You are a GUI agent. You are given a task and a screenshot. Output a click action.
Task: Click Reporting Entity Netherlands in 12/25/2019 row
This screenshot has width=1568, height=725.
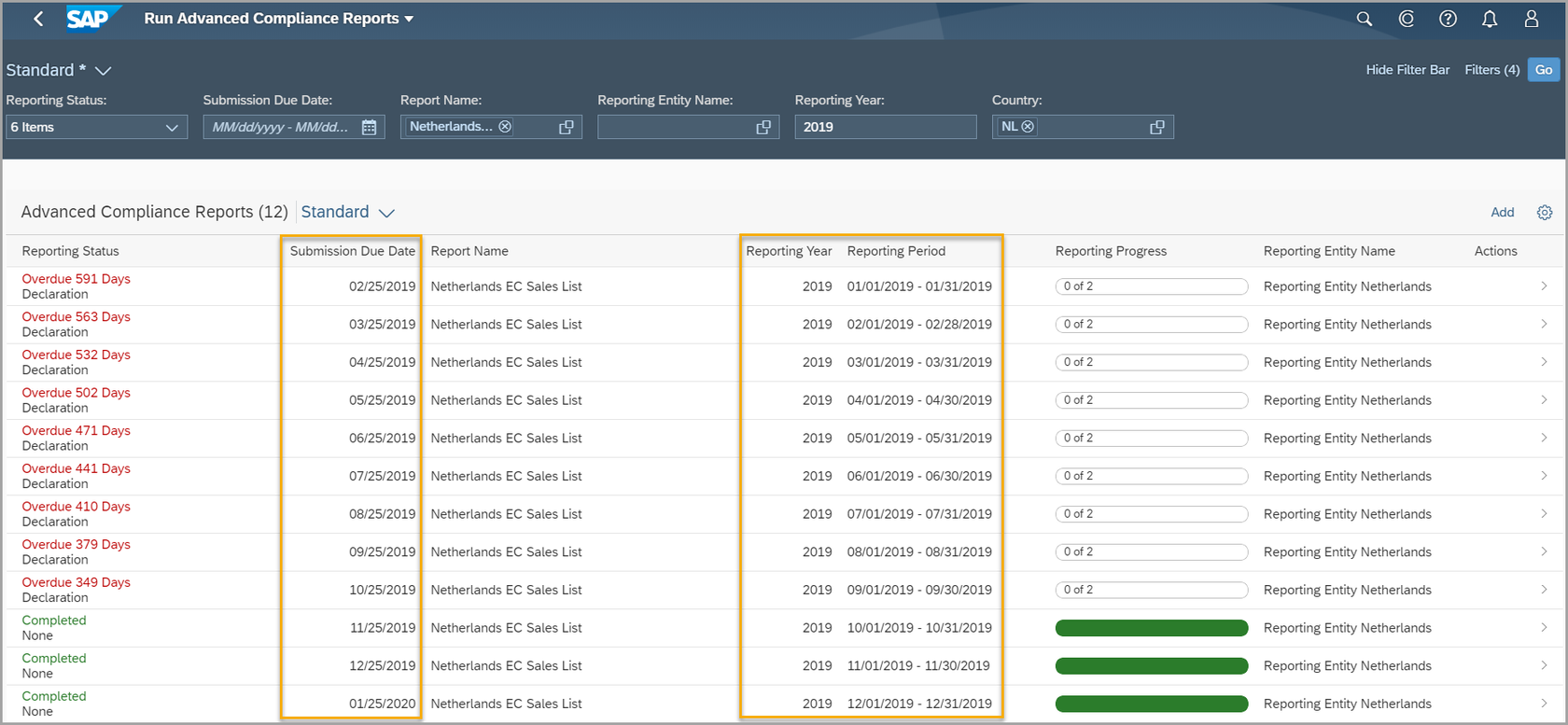click(x=1347, y=666)
